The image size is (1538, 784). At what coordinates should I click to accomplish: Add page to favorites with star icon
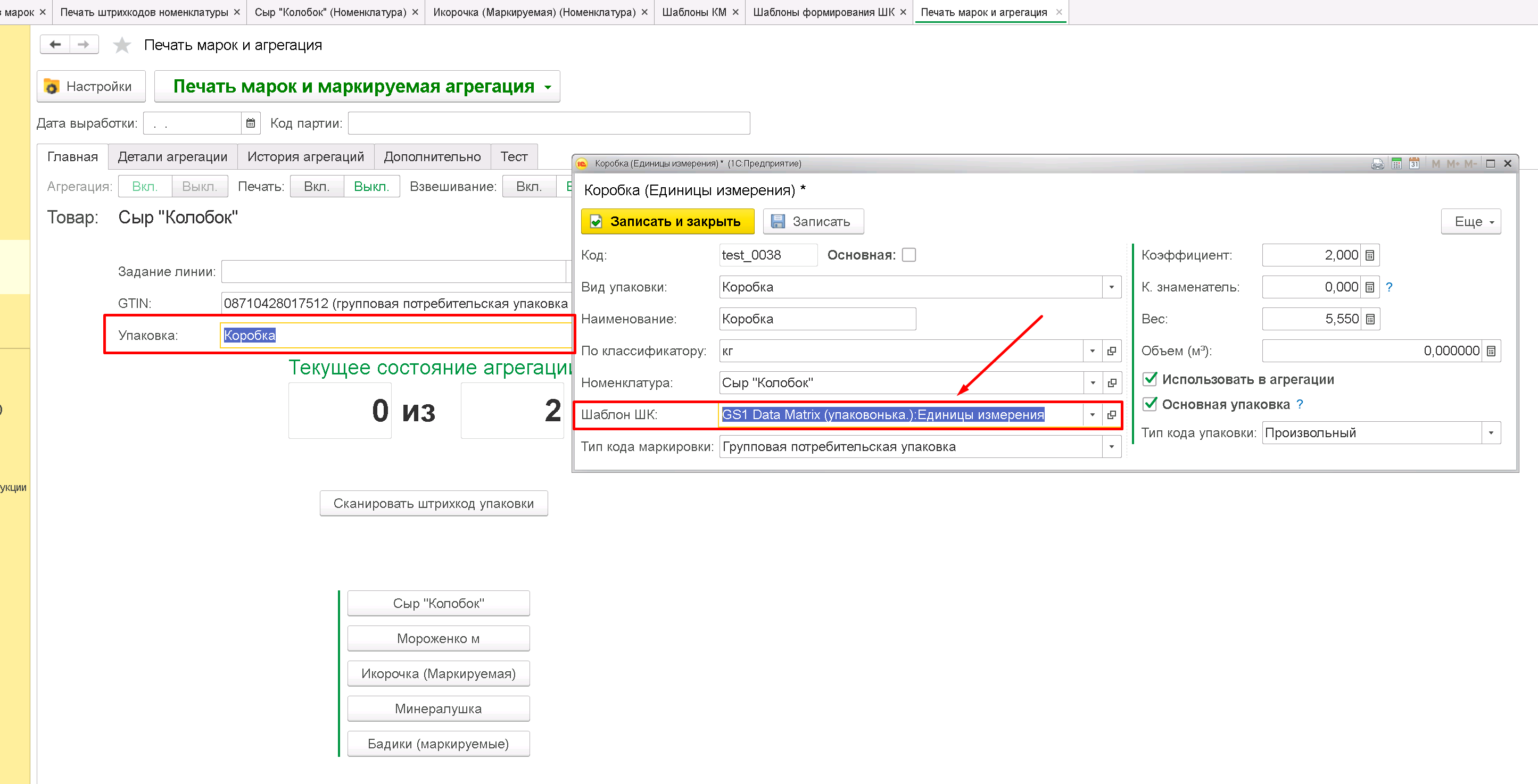click(x=122, y=45)
